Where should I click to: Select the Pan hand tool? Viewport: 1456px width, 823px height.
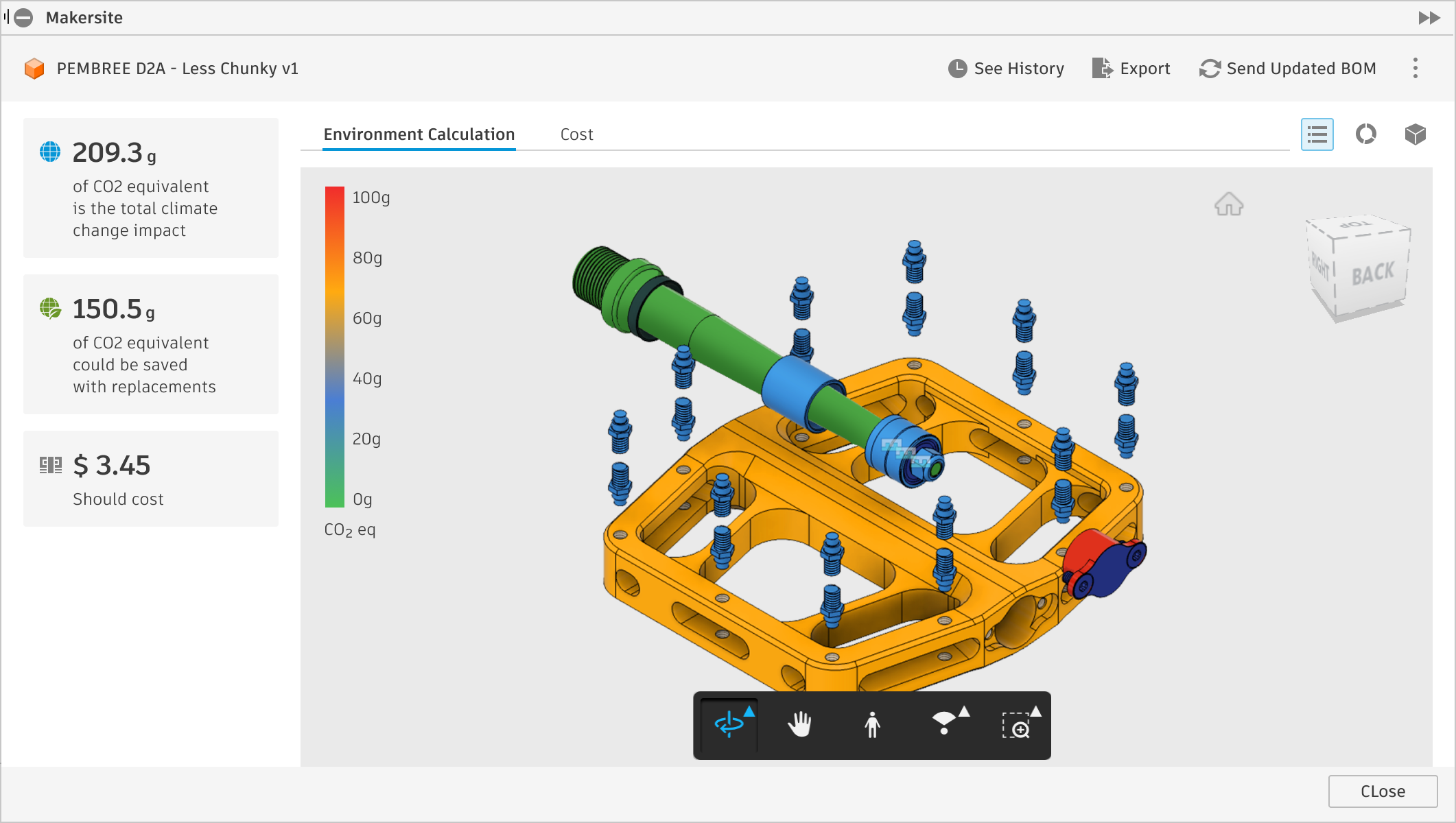799,725
